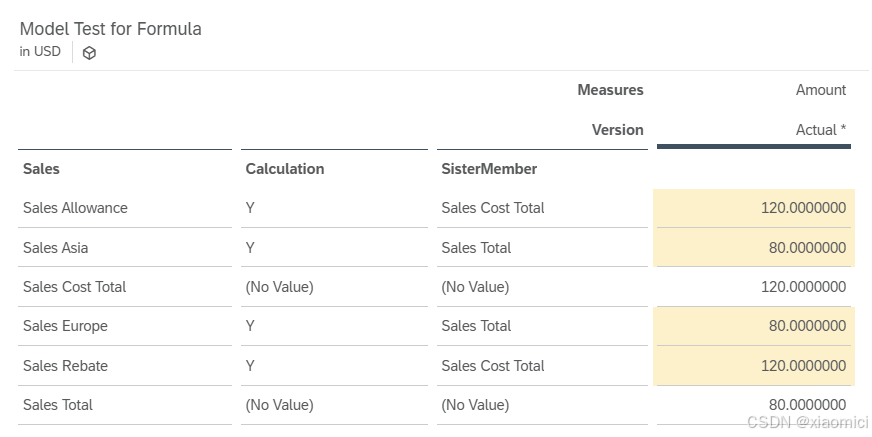
Task: Click the highlighted Amount cell for Sales Allowance
Action: tap(754, 208)
